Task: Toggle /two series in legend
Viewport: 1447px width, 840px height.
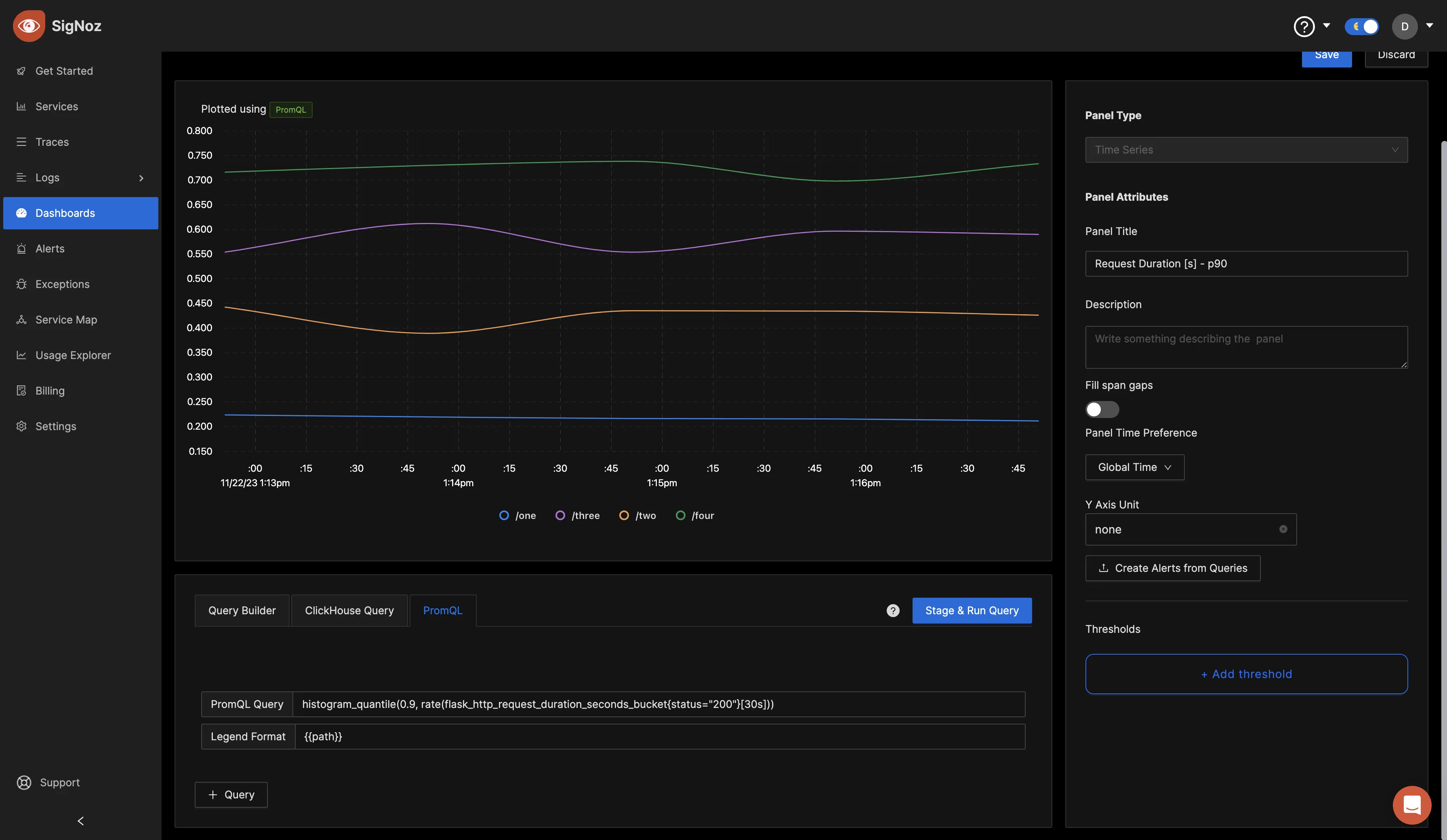Action: 637,516
